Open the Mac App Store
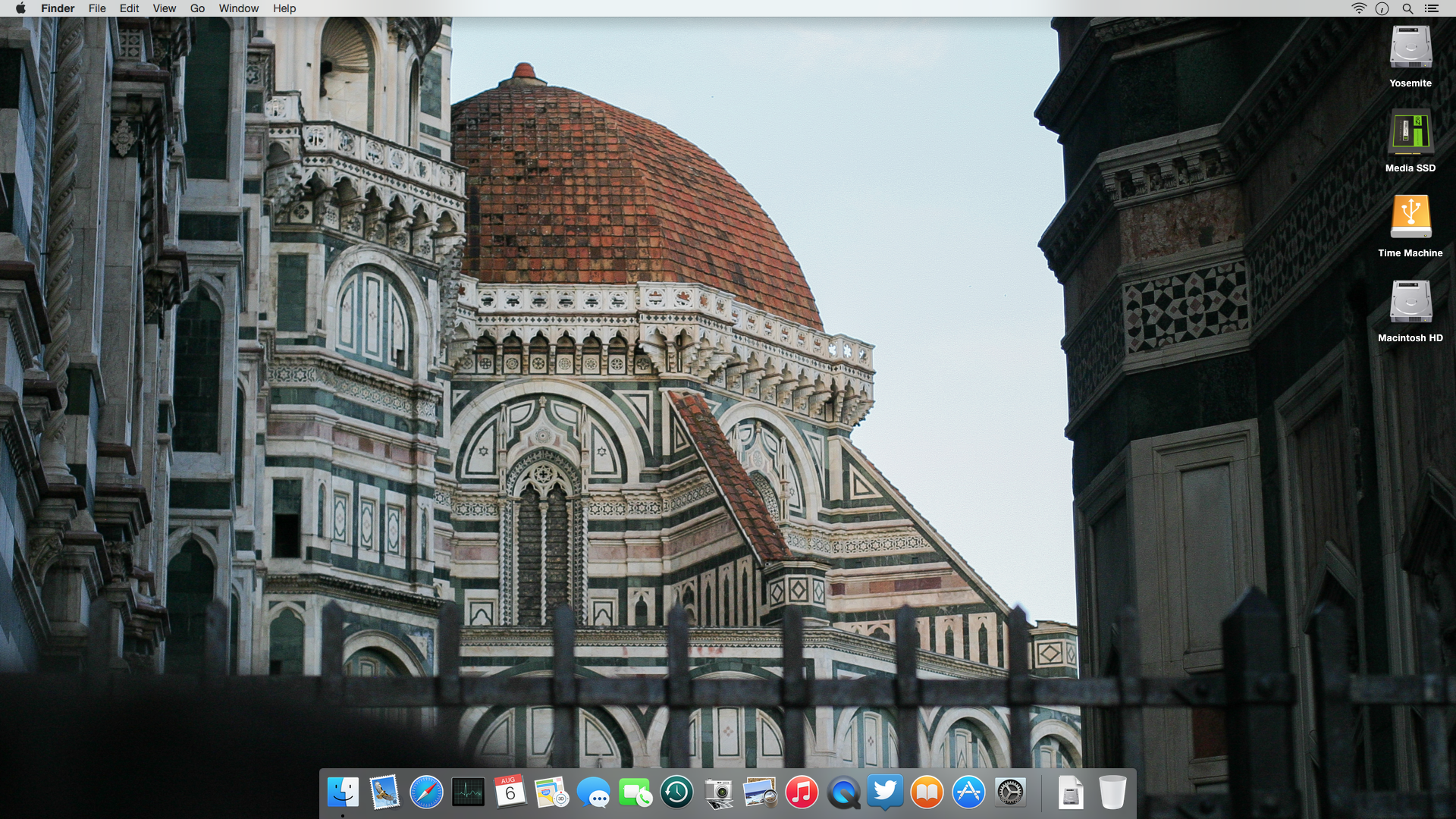Image resolution: width=1456 pixels, height=819 pixels. (x=968, y=793)
